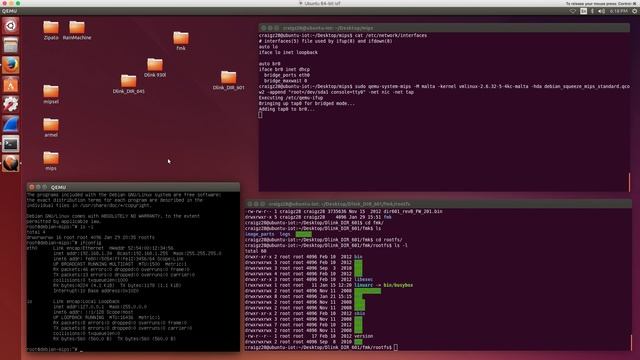Image resolution: width=640 pixels, height=360 pixels.
Task: Click 'Adding tap0 to br0...' line
Action: click(x=287, y=109)
